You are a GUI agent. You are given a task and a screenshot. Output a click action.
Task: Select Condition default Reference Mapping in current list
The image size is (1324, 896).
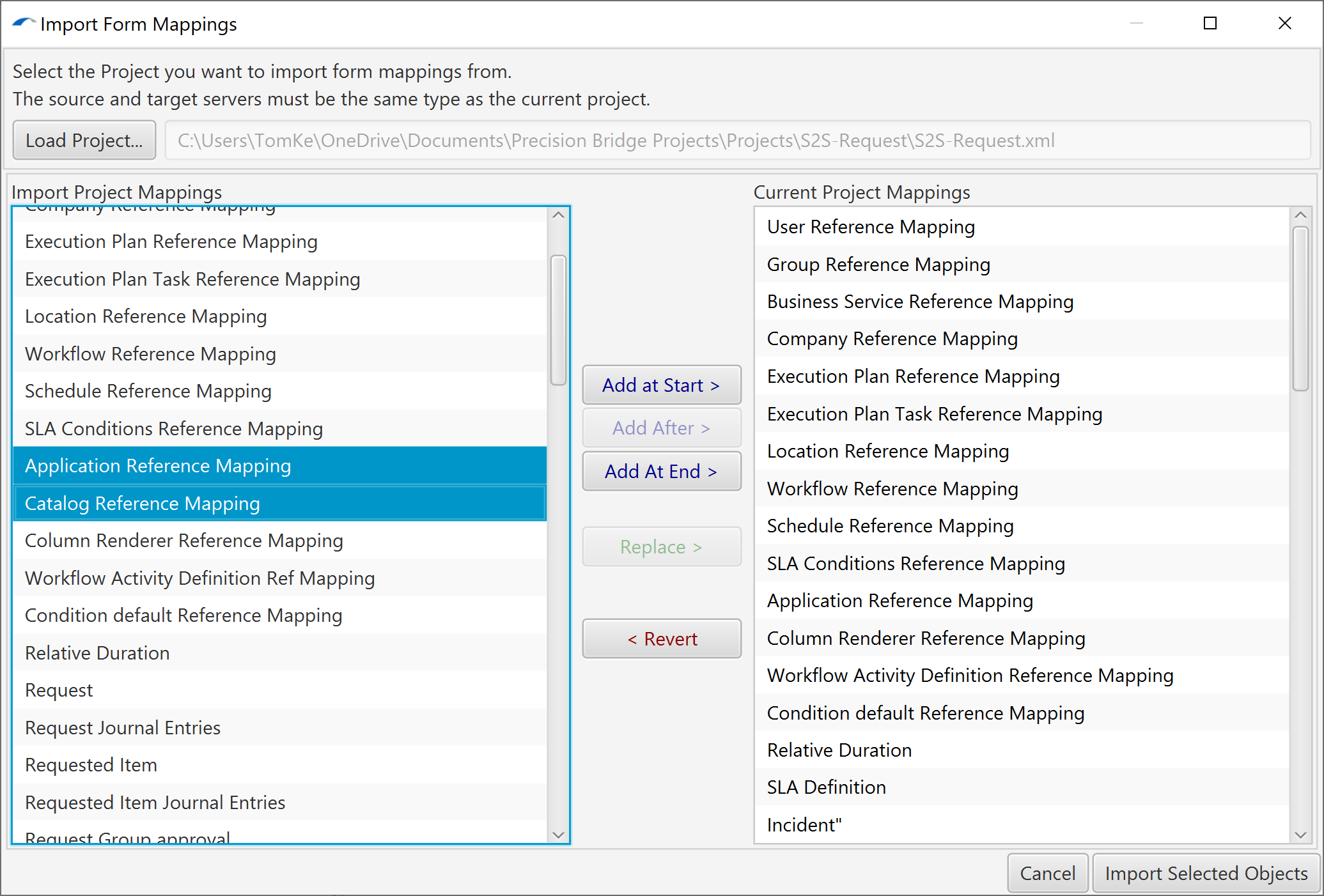(1022, 713)
